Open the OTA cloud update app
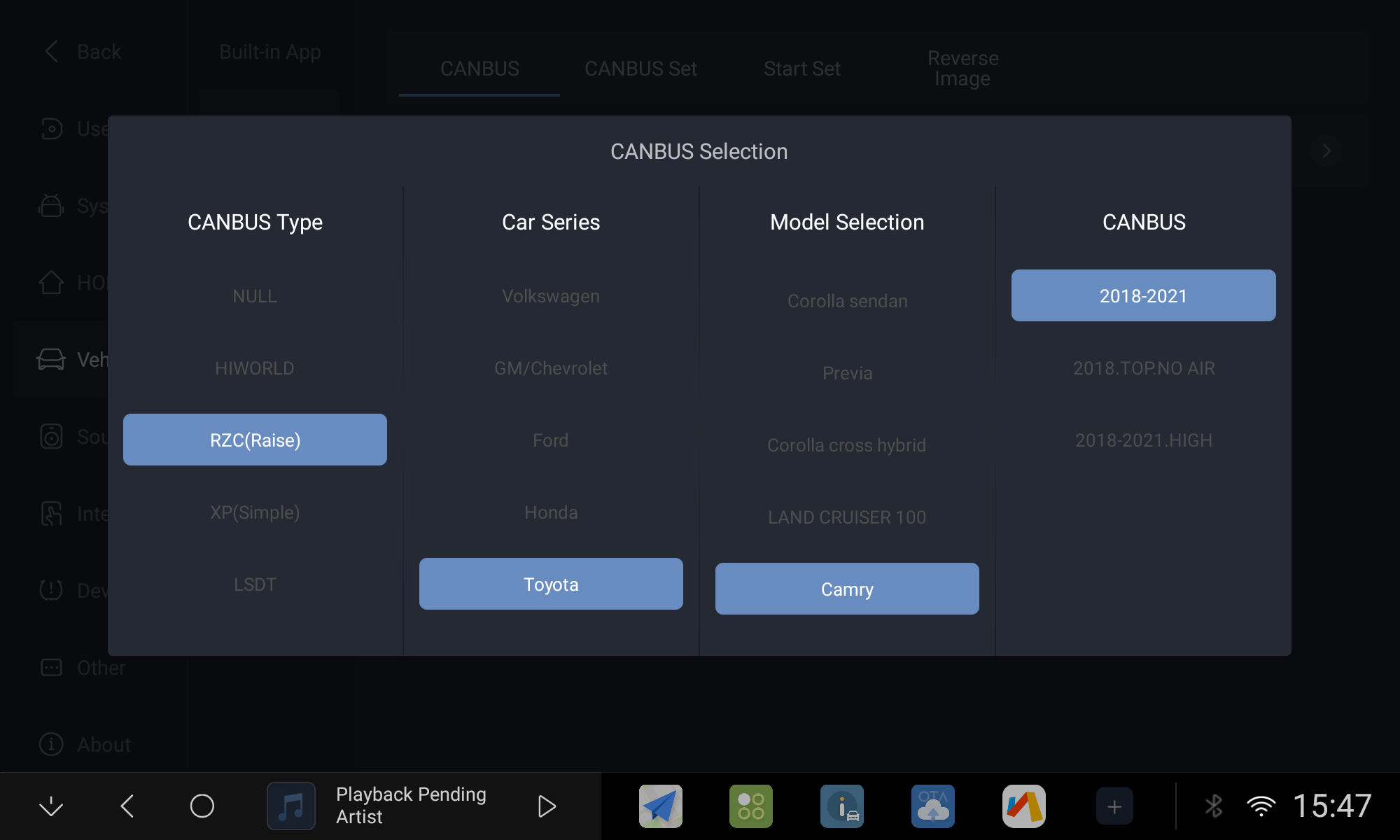Screen dimensions: 1400x840 click(x=933, y=806)
